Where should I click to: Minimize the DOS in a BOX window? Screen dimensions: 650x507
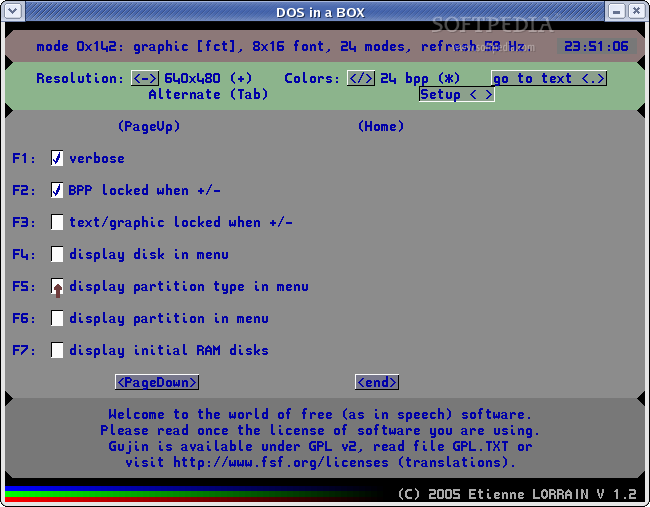[616, 11]
